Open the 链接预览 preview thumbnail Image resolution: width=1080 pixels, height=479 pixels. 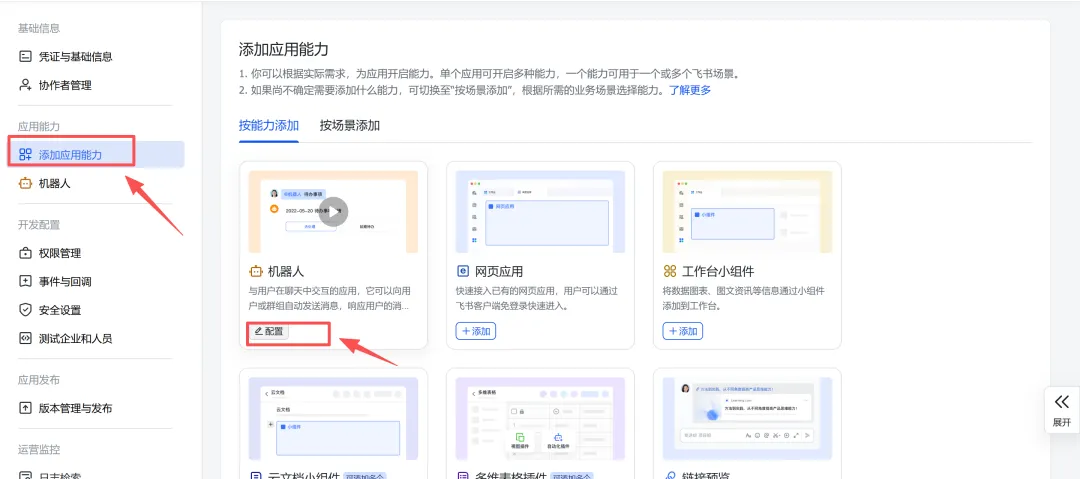tap(747, 418)
